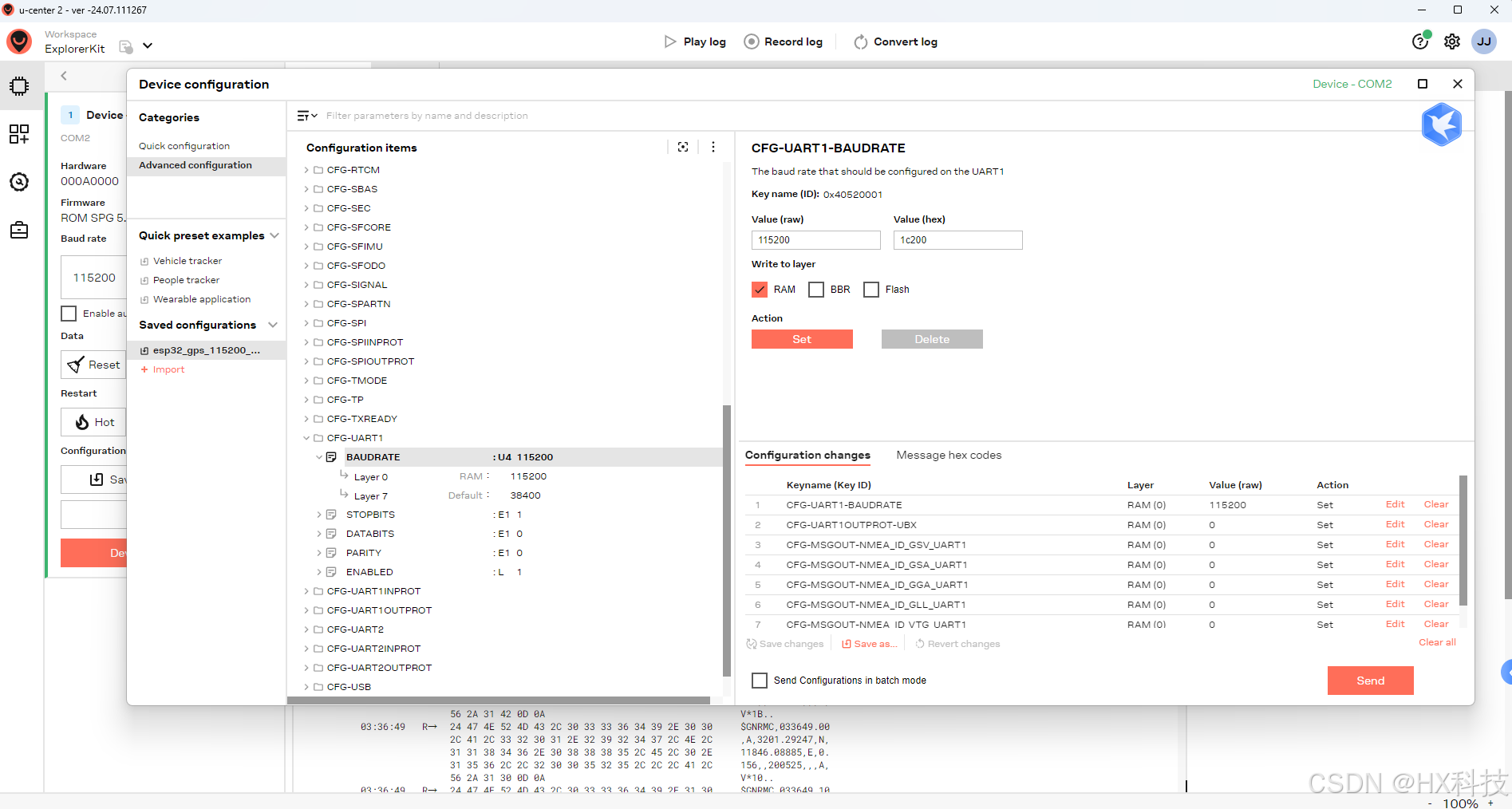The image size is (1512, 809).
Task: Collapse Quick preset examples section
Action: (274, 235)
